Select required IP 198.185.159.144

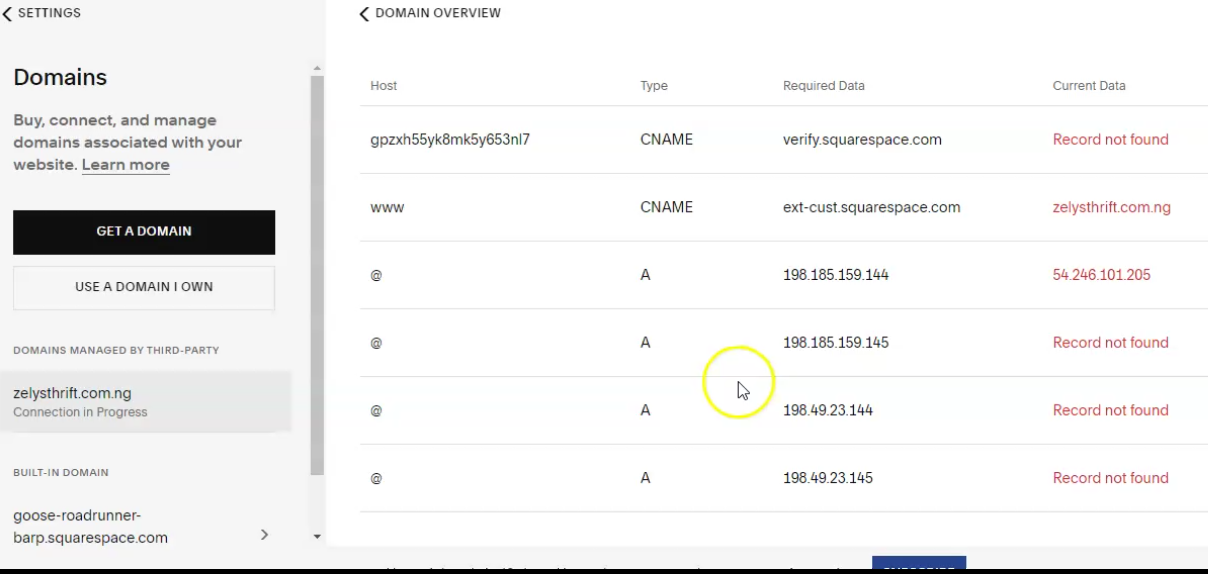tap(836, 275)
